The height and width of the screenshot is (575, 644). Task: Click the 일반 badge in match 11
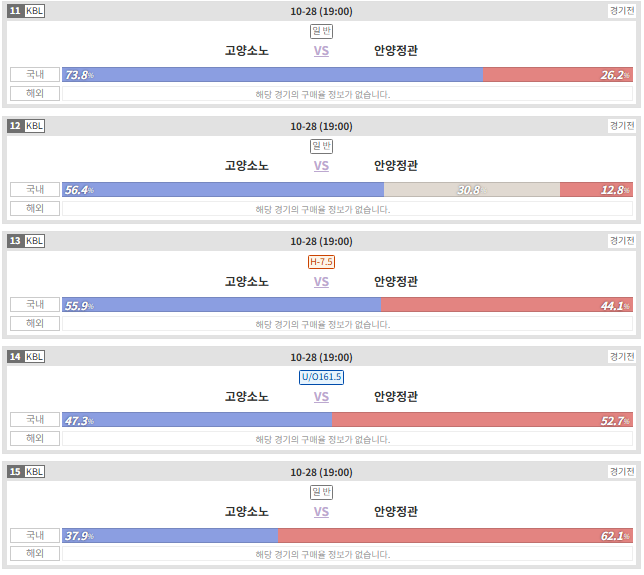point(321,31)
